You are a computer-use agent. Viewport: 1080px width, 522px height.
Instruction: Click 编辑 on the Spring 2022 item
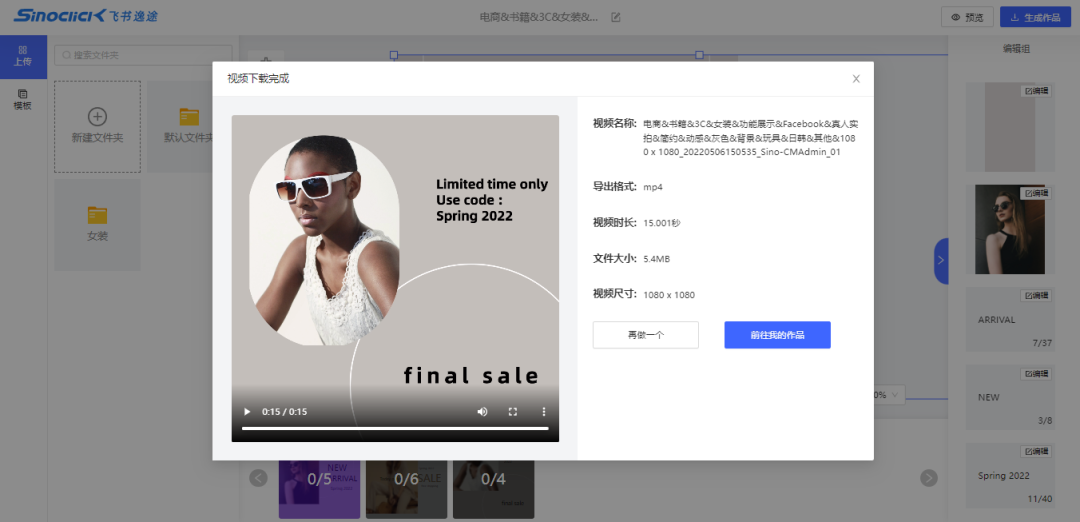pyautogui.click(x=1037, y=451)
